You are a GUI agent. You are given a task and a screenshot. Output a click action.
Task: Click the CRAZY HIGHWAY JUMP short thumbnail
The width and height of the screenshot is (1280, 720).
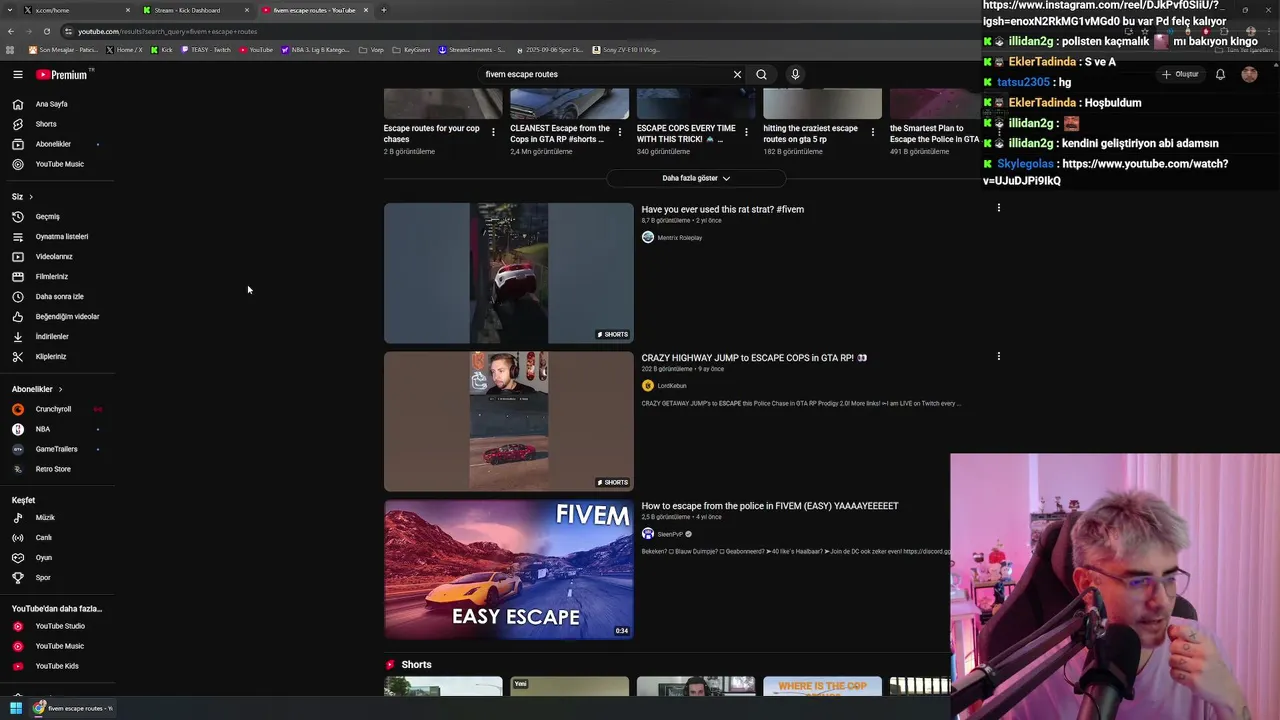click(508, 421)
